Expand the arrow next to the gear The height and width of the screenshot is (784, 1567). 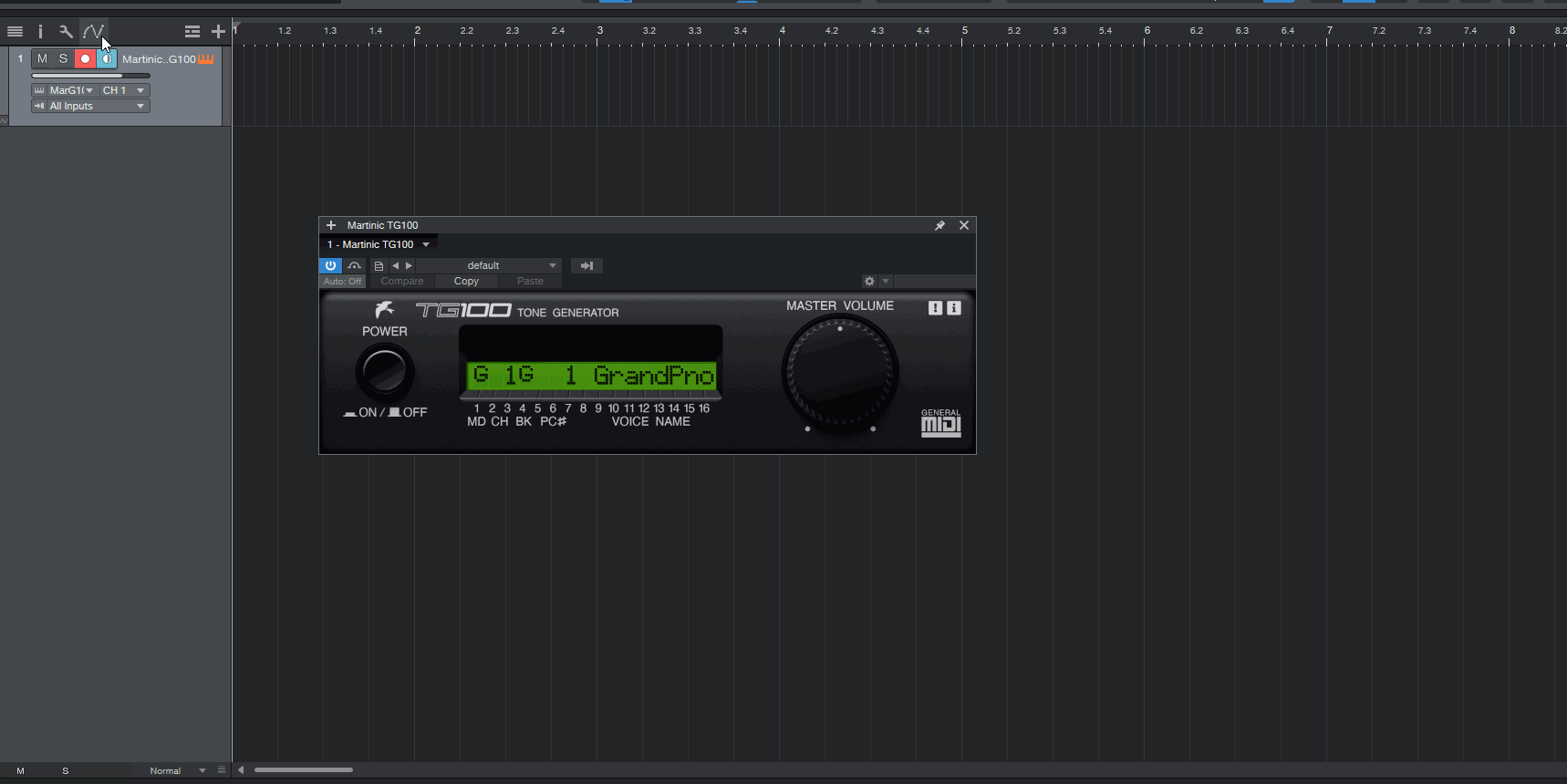coord(885,282)
